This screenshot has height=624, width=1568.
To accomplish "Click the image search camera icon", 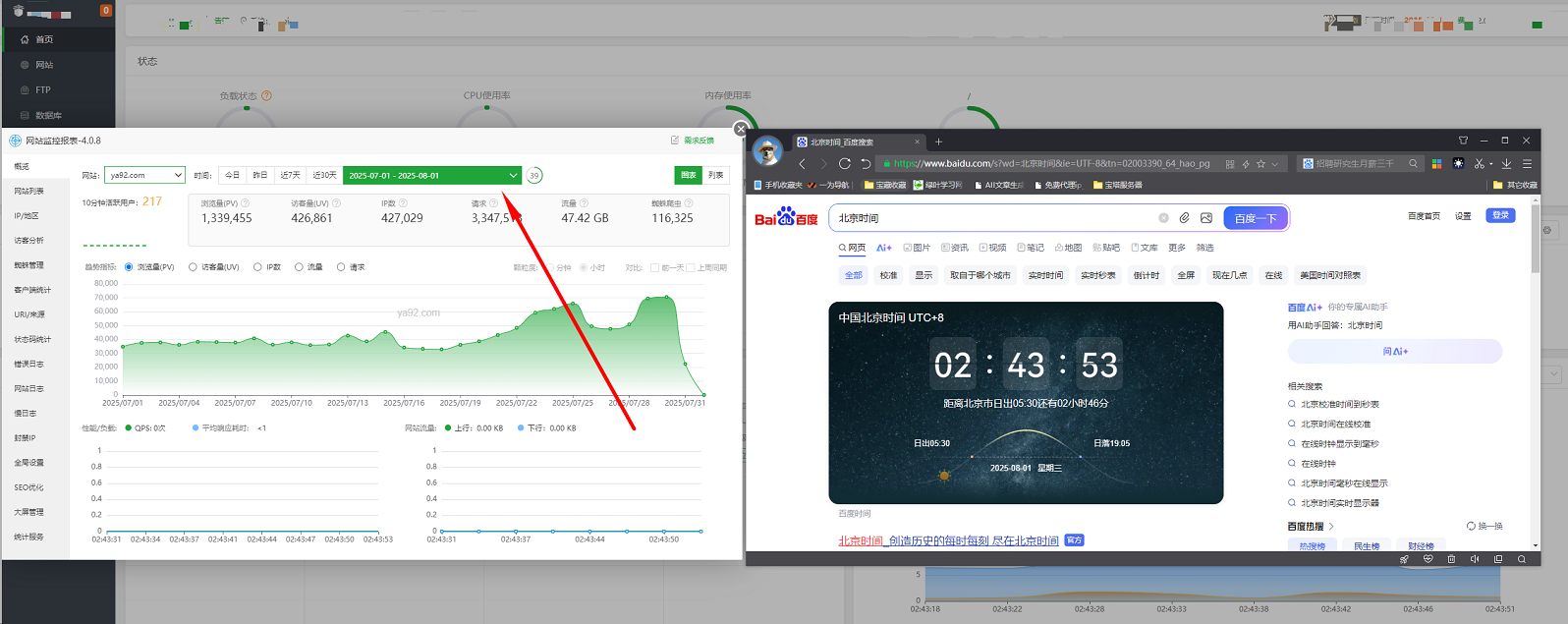I will point(1206,218).
